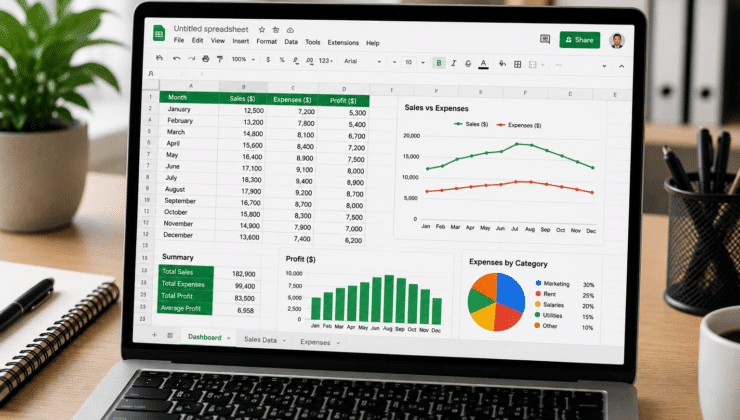
Task: Open the 123 number format dropdown
Action: [326, 61]
